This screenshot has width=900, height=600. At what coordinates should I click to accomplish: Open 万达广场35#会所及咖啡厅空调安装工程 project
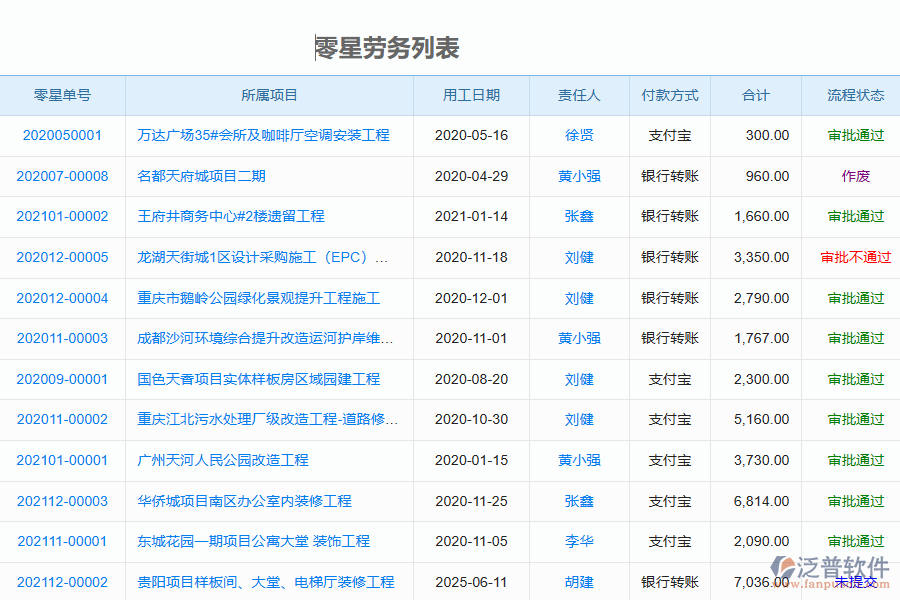pyautogui.click(x=265, y=135)
